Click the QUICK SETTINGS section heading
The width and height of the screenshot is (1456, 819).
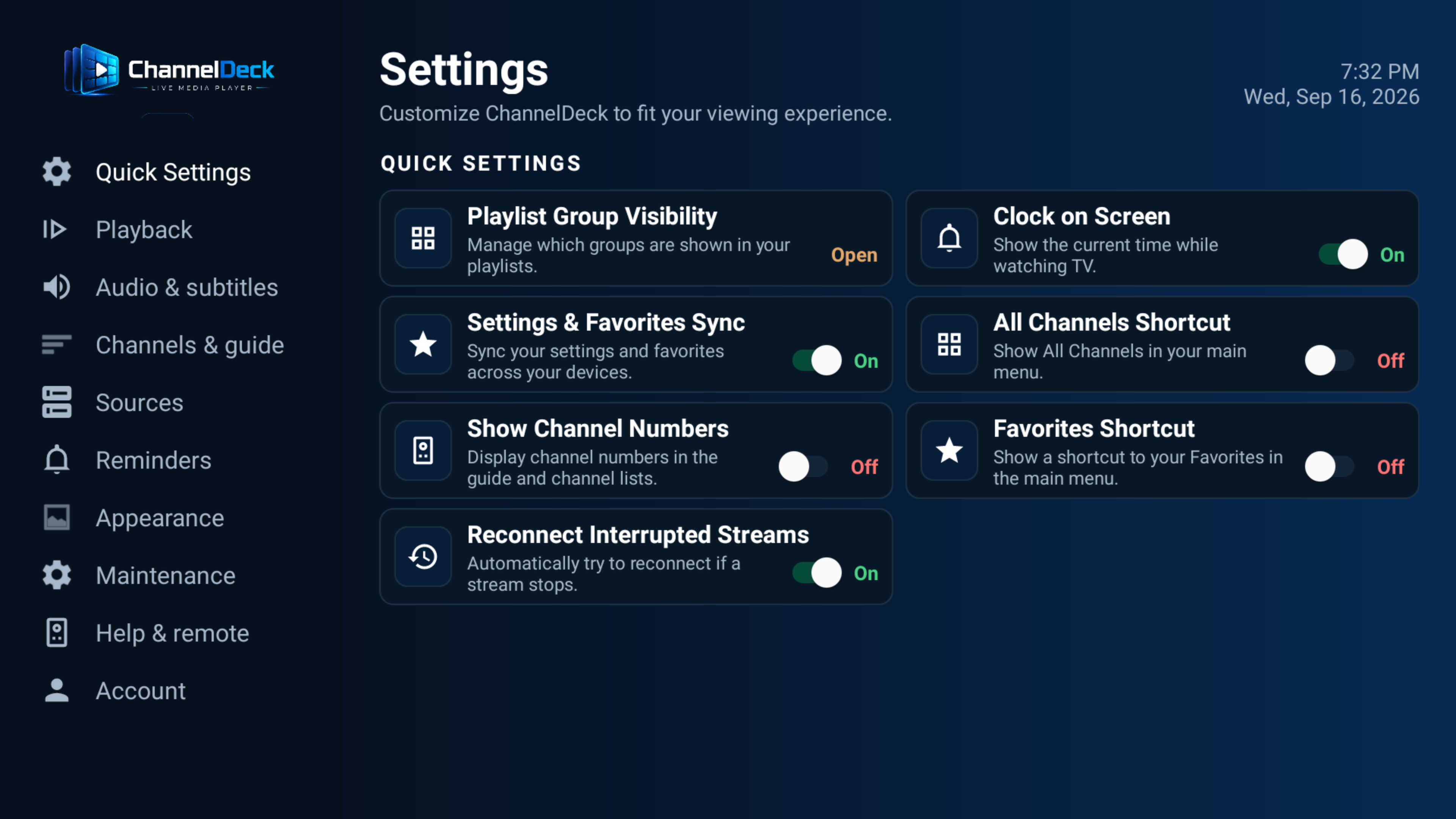click(x=480, y=163)
